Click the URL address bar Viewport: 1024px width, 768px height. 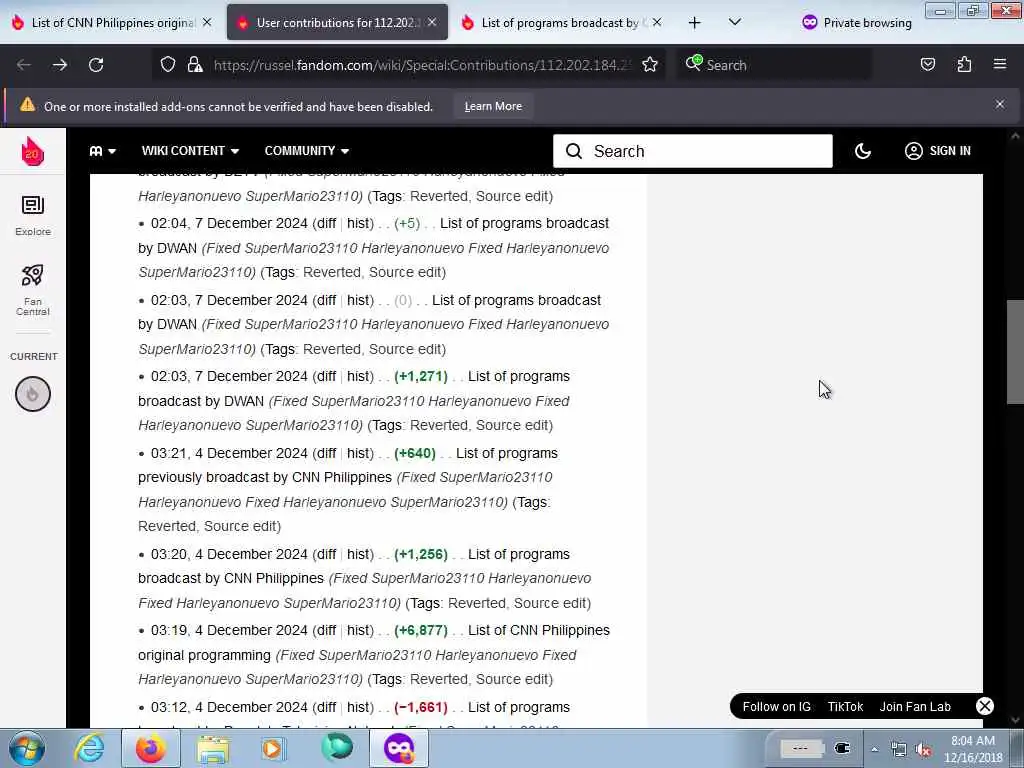coord(421,65)
